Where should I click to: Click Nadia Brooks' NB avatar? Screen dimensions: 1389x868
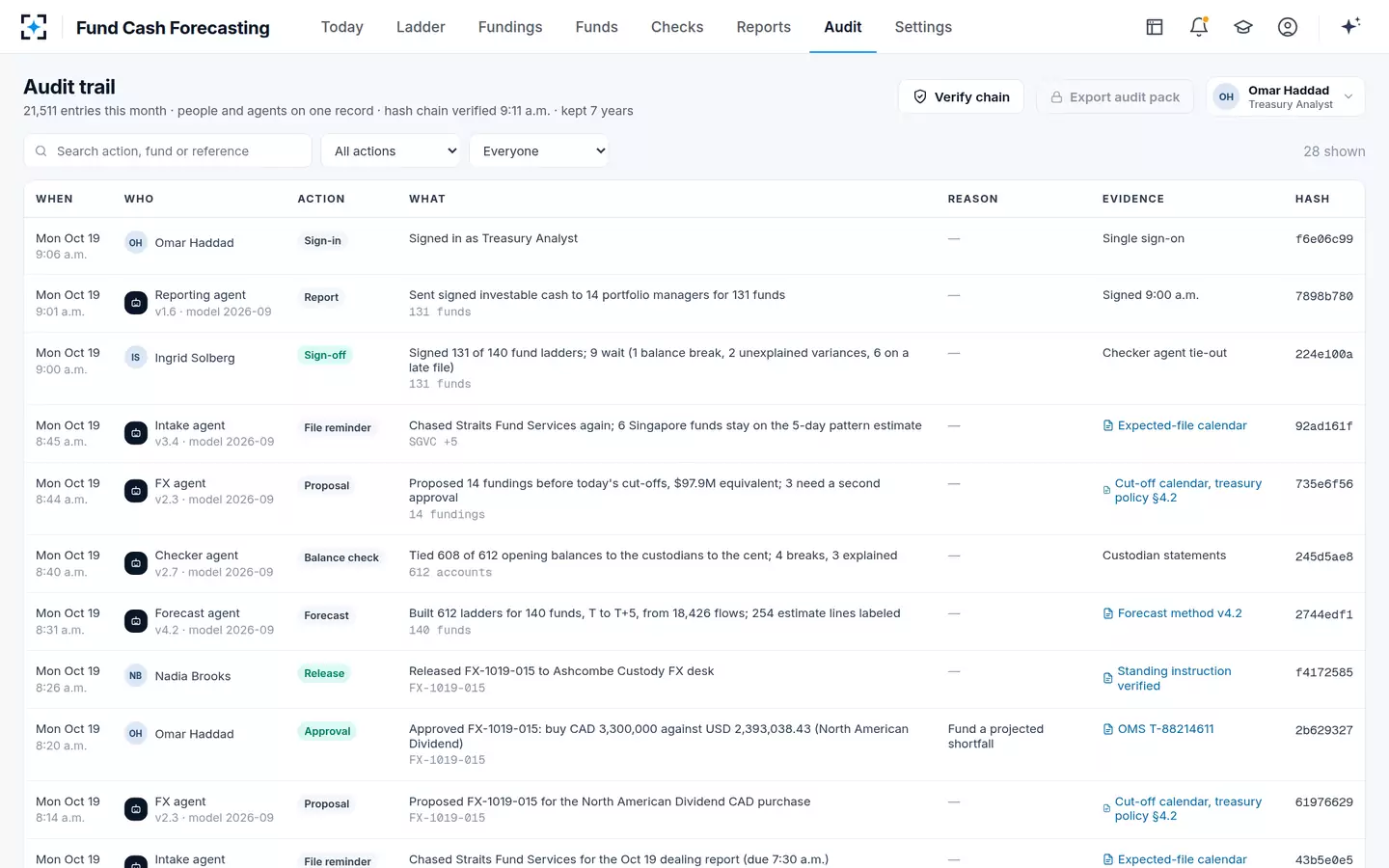pos(136,676)
